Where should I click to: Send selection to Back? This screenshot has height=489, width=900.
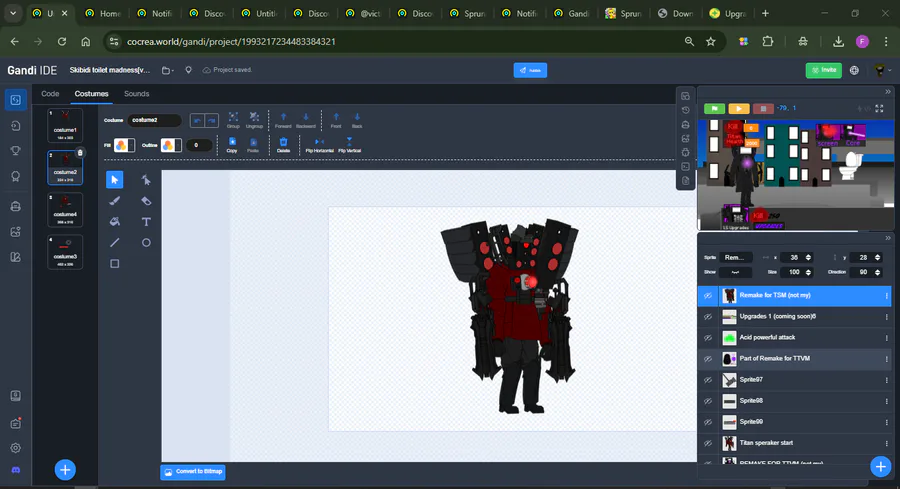(357, 120)
